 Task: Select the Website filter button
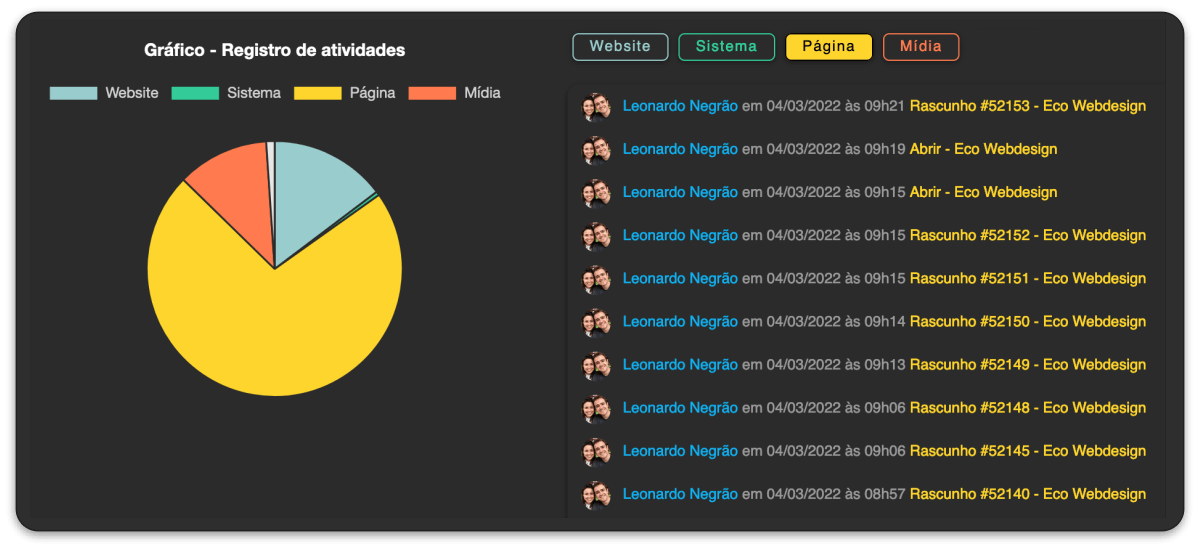coord(620,47)
